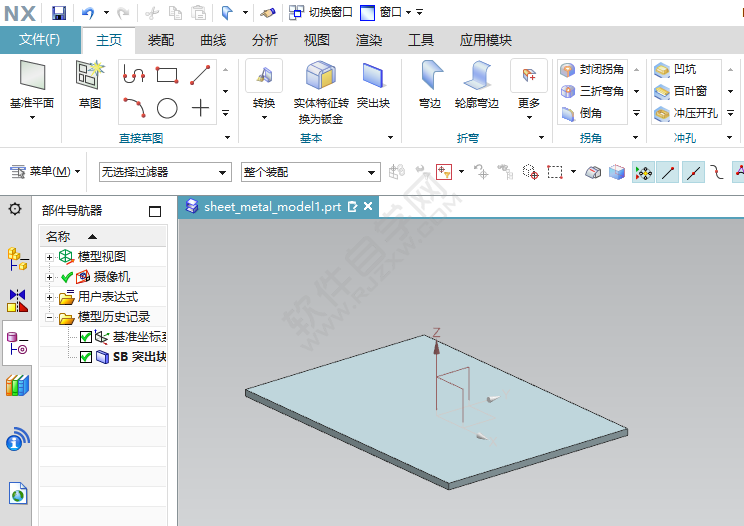Image resolution: width=744 pixels, height=526 pixels.
Task: Open the More (更多) bend tools
Action: tap(529, 89)
